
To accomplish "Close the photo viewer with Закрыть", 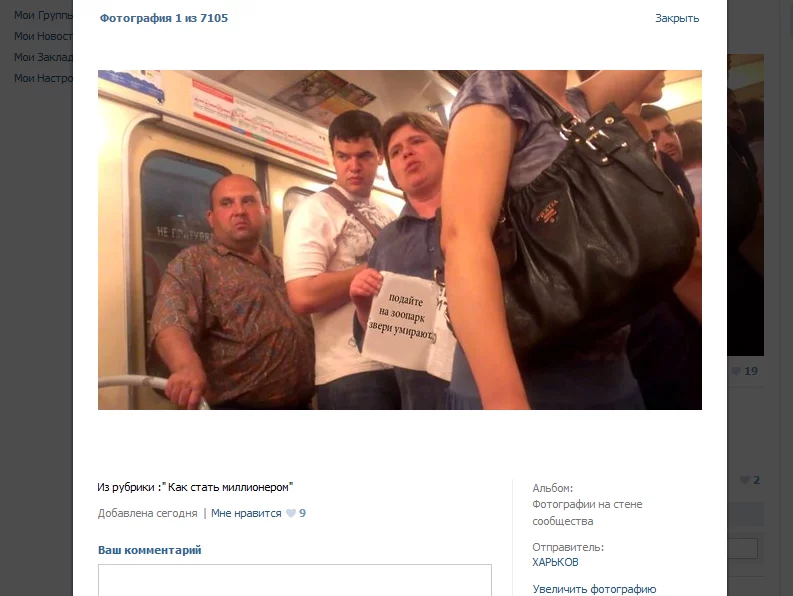I will [x=677, y=18].
